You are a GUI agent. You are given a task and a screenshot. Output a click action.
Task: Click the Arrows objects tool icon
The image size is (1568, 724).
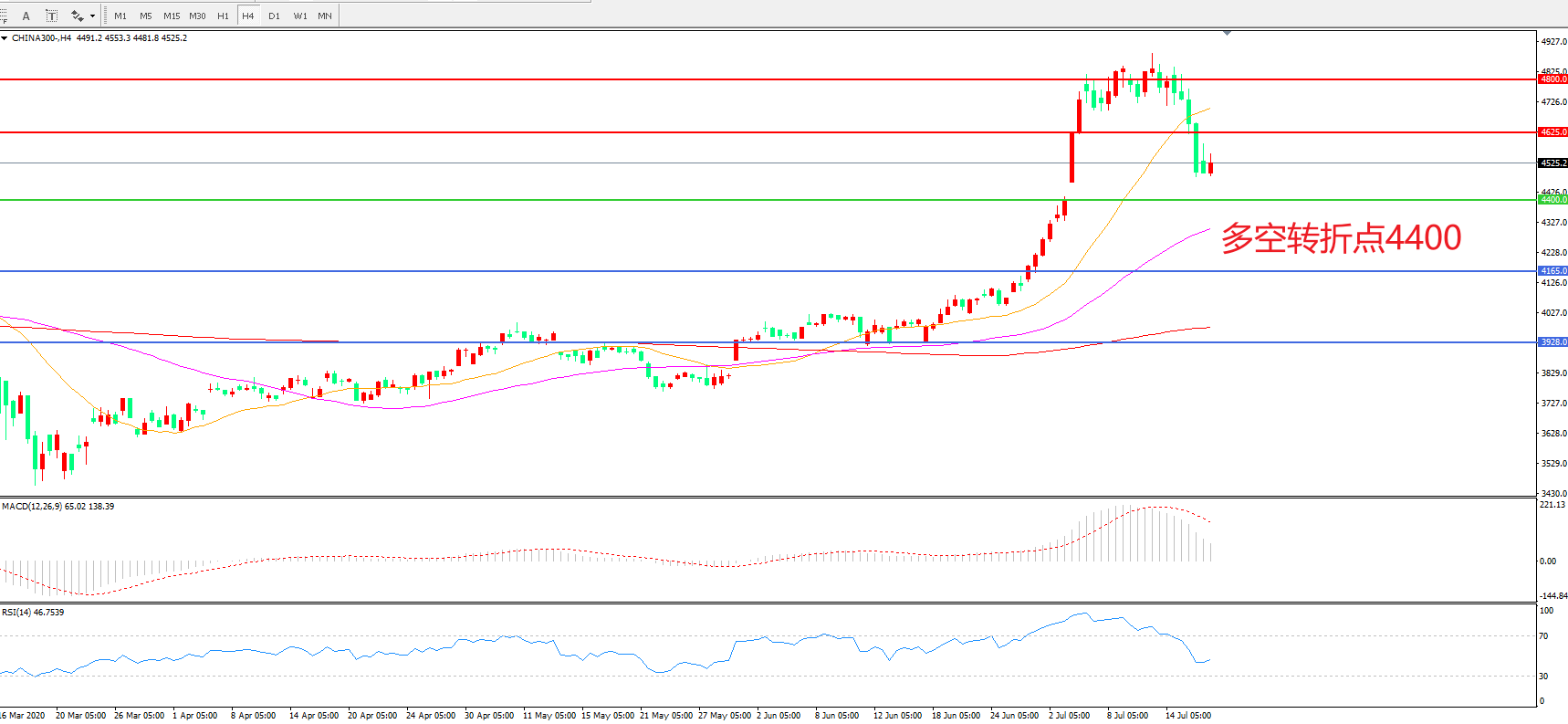coord(77,16)
